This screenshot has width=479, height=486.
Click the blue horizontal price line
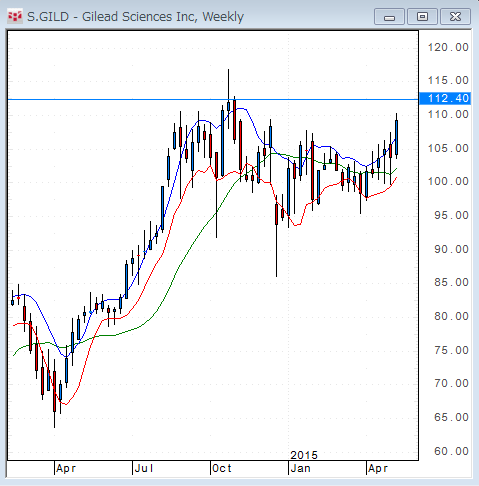(213, 99)
